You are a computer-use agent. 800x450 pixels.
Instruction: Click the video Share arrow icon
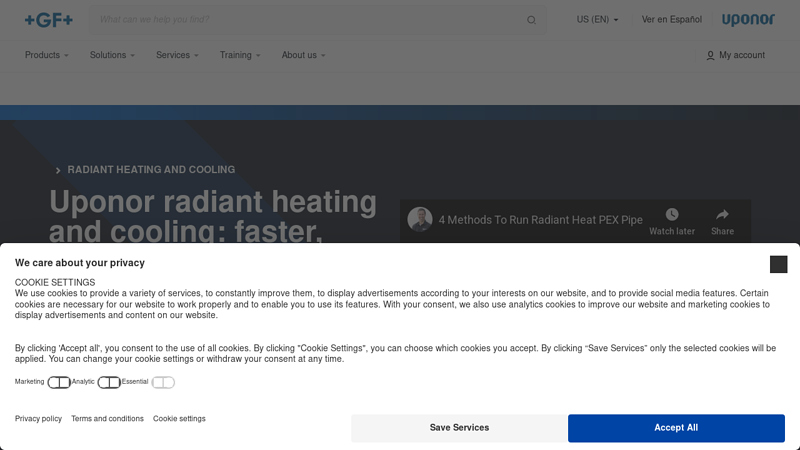(x=722, y=214)
